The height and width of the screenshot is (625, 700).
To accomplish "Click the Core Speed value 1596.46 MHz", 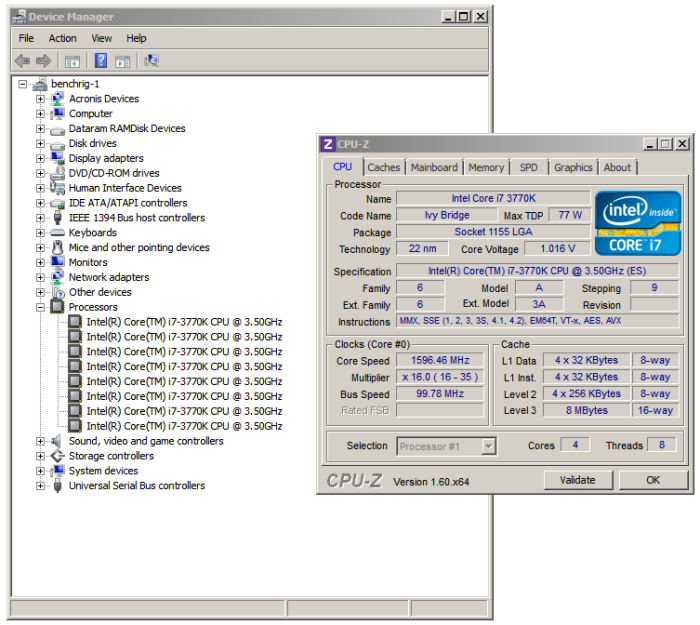I will pos(440,360).
